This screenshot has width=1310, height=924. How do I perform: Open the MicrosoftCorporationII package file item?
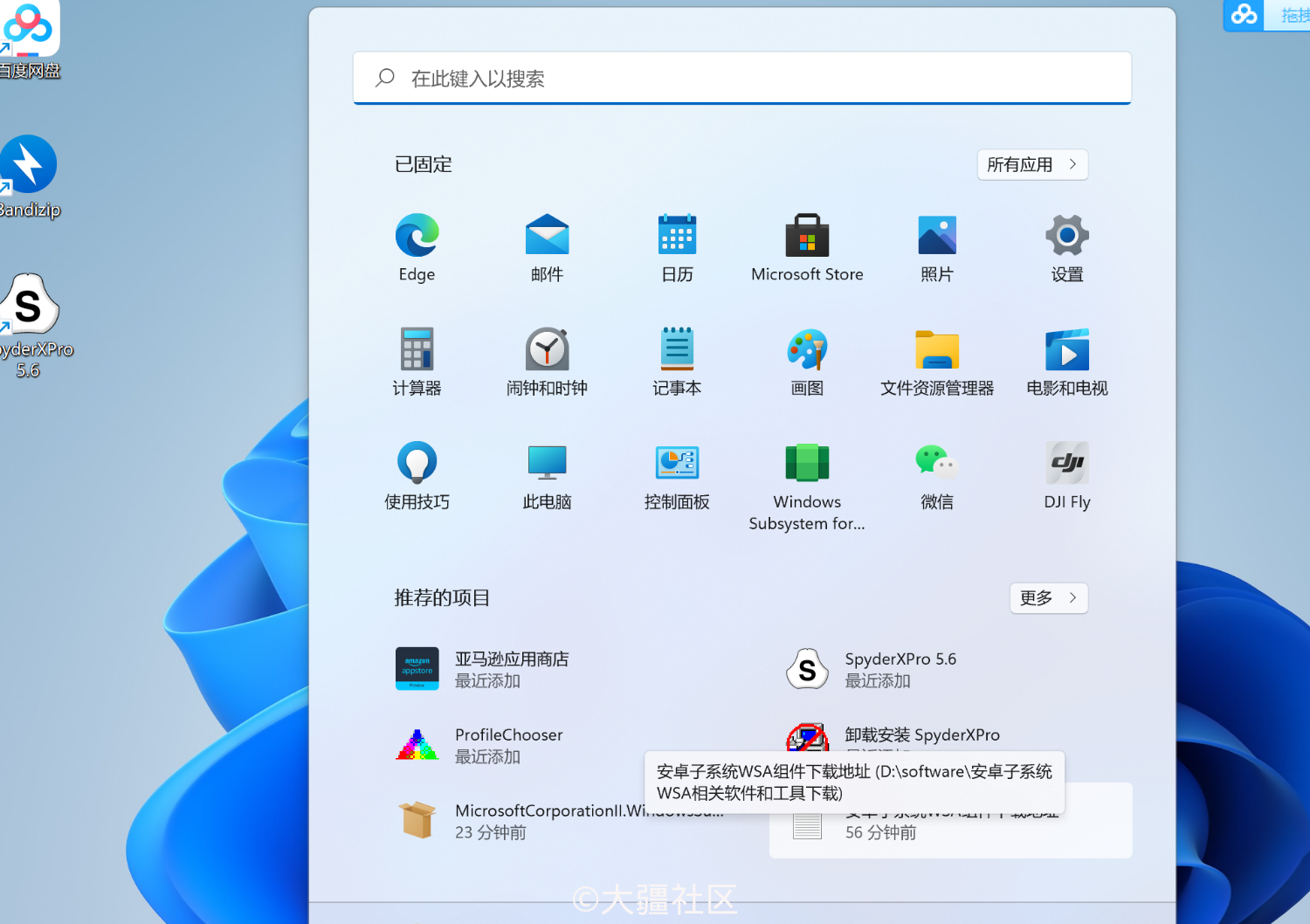(562, 821)
